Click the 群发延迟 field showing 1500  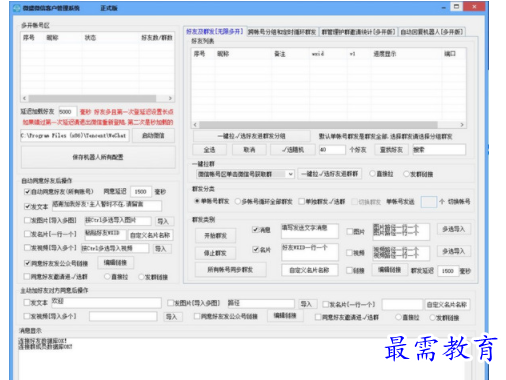448,271
